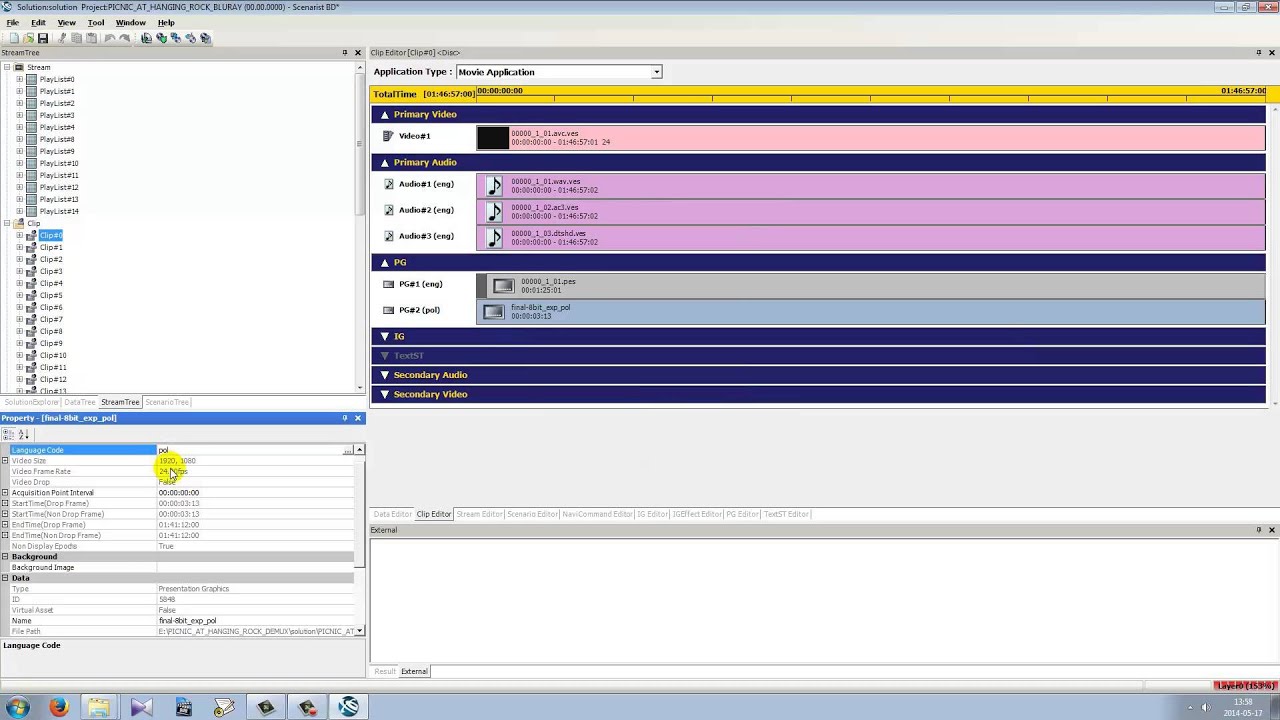Screen dimensions: 1280x720
Task: Collapse the Primary Audio section
Action: point(384,163)
